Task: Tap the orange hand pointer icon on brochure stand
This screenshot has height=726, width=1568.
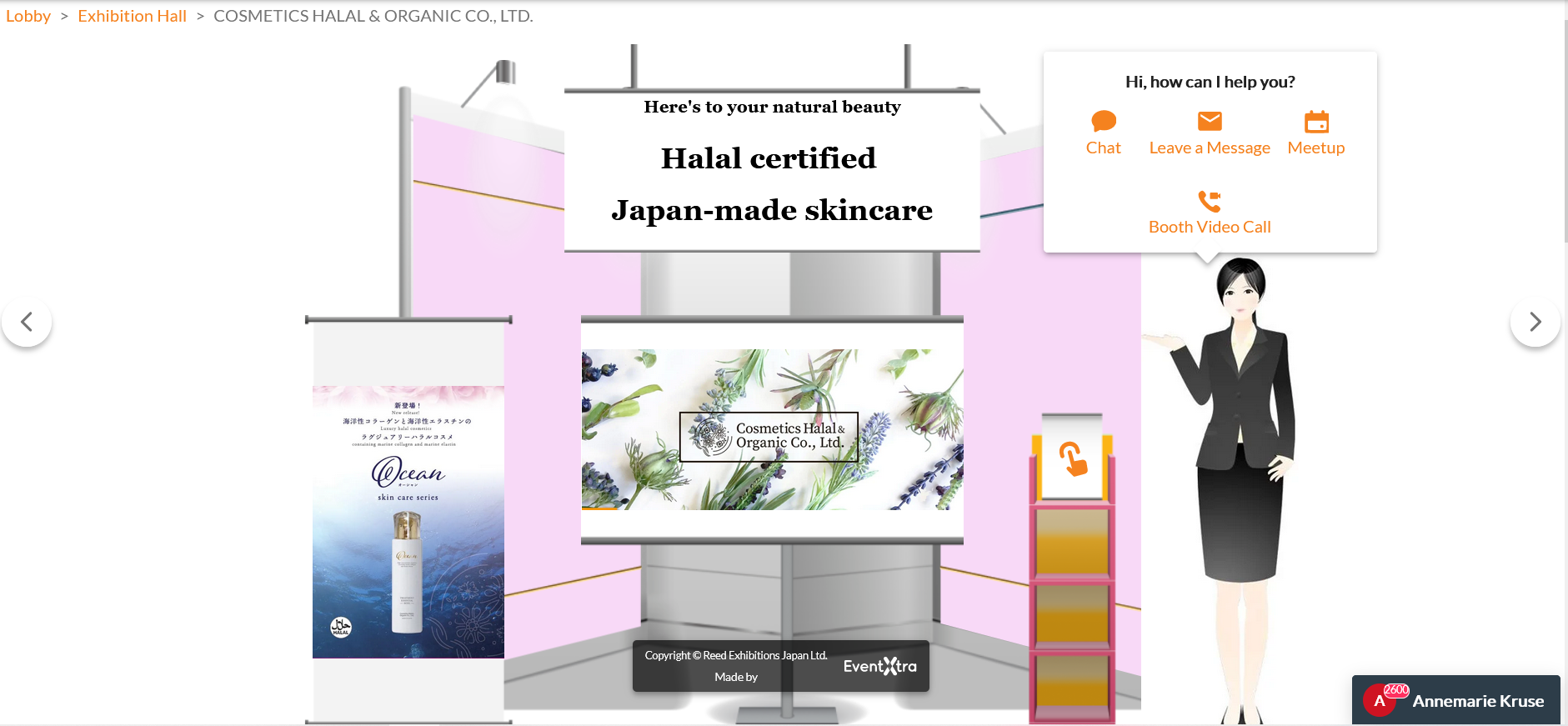Action: [x=1072, y=458]
